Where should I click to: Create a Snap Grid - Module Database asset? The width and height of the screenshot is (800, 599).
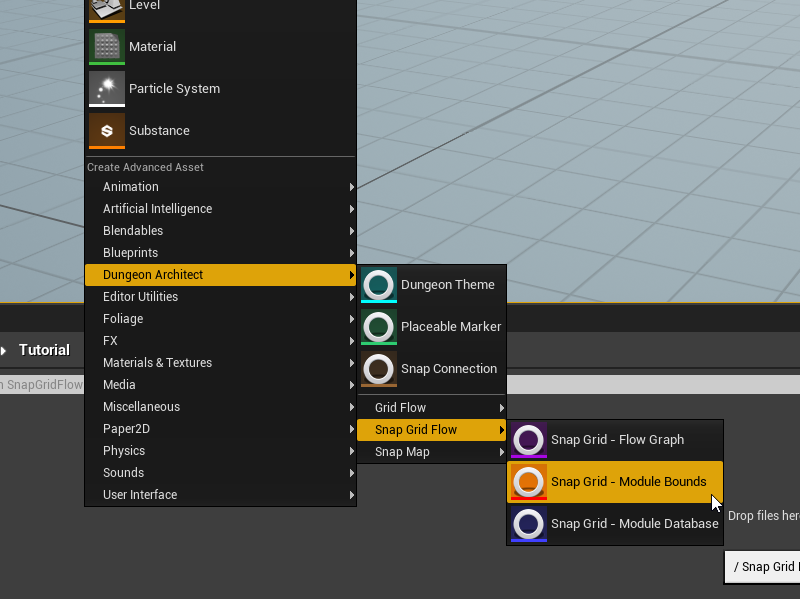pyautogui.click(x=615, y=523)
